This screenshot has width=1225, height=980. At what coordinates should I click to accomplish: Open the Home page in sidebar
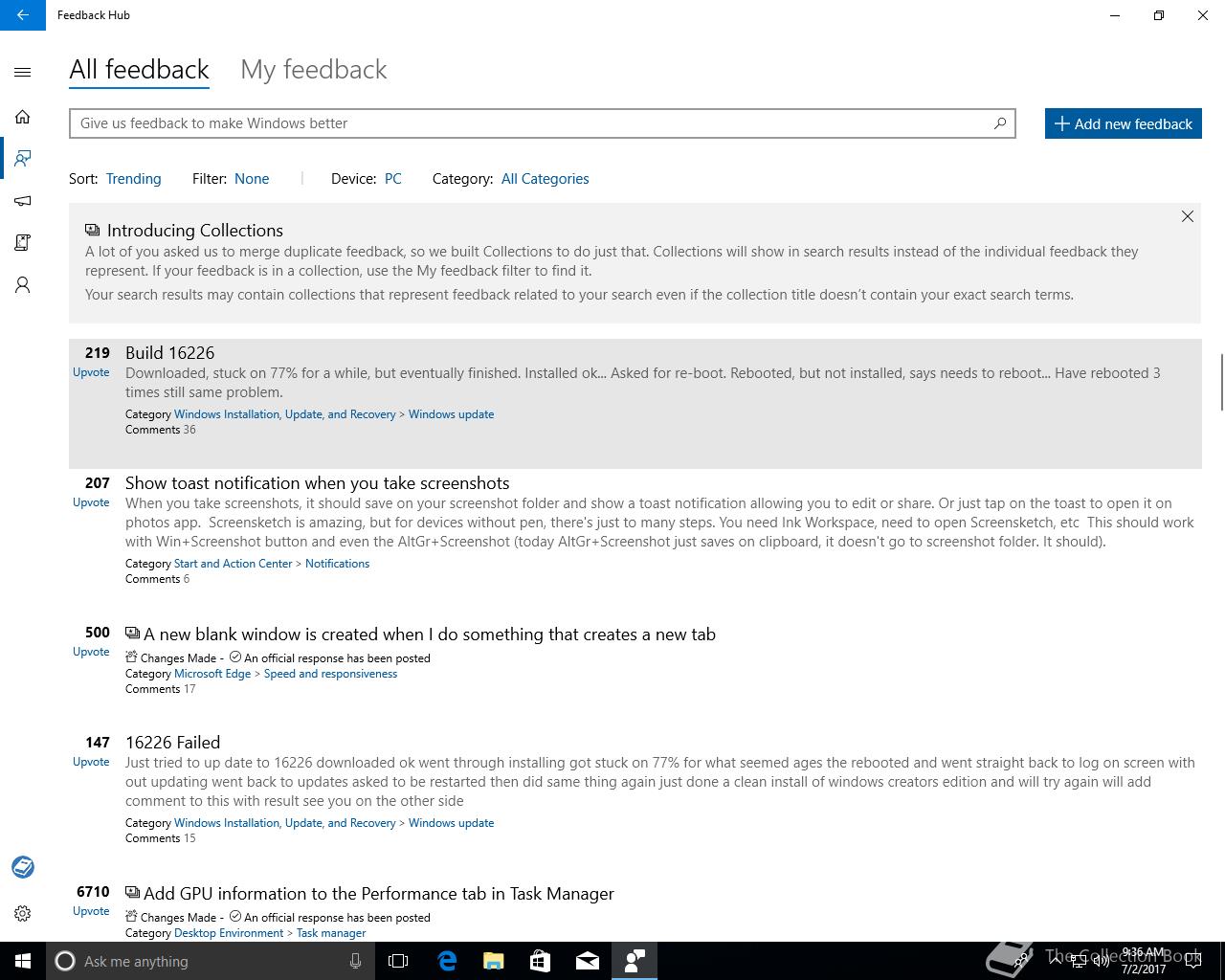click(x=23, y=117)
